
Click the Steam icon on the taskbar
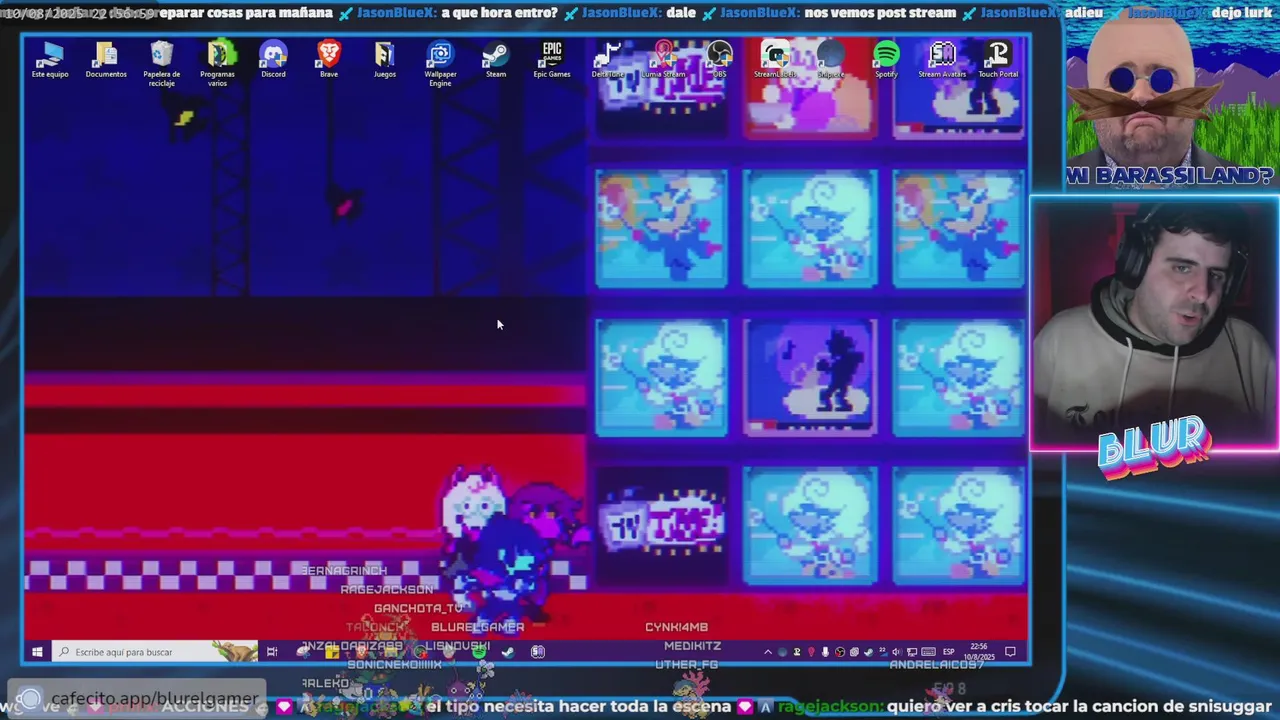507,652
